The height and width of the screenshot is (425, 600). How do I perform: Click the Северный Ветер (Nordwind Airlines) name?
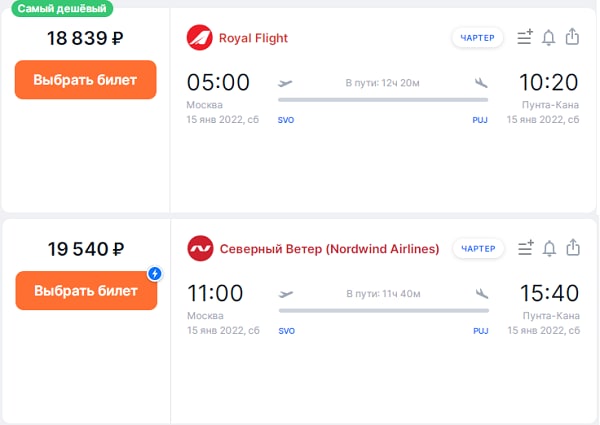point(329,249)
